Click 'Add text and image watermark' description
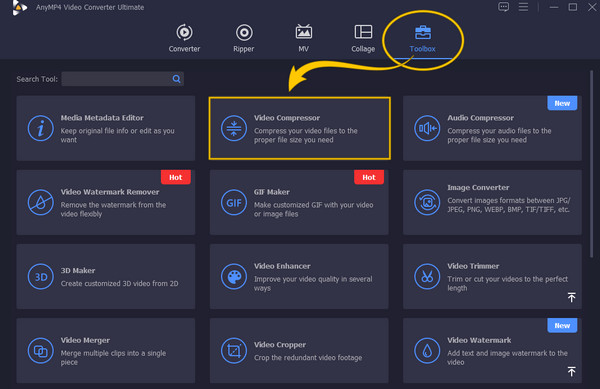 [x=507, y=358]
